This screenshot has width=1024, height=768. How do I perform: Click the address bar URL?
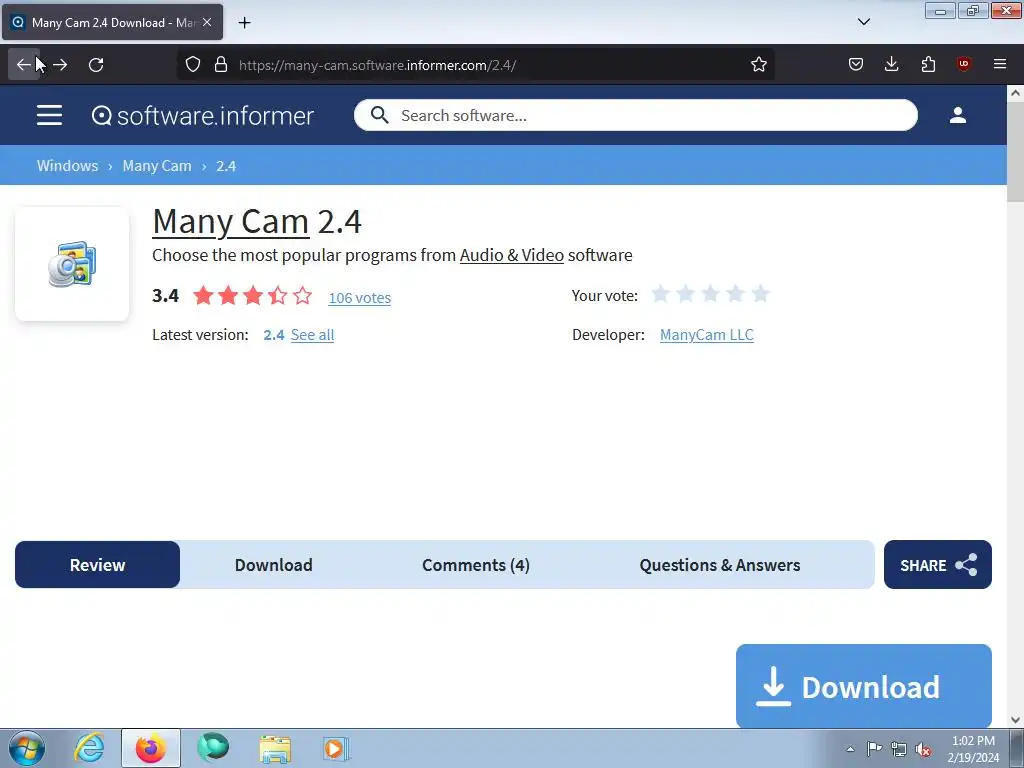[x=377, y=65]
